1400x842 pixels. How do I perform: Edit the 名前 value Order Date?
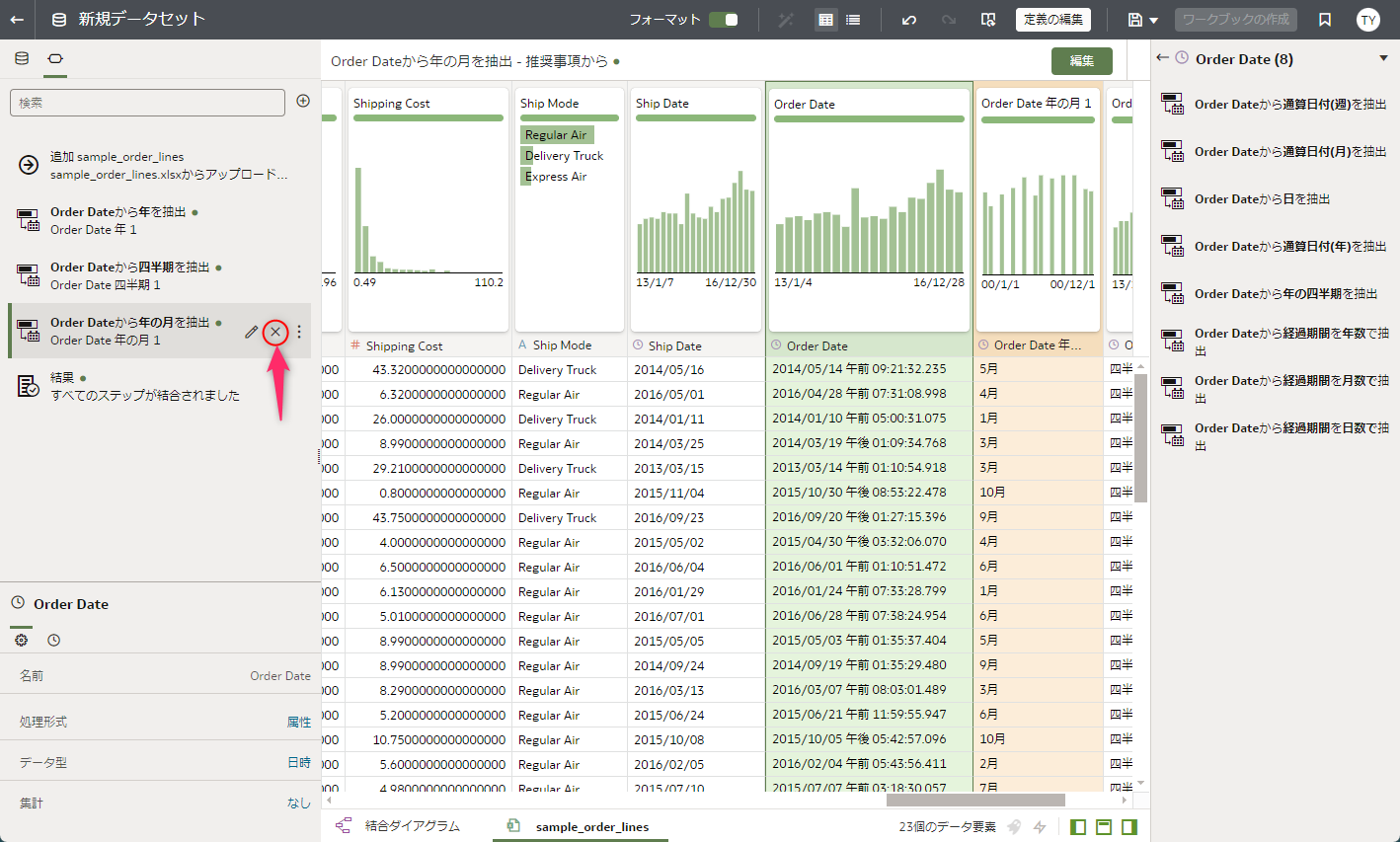pyautogui.click(x=280, y=676)
